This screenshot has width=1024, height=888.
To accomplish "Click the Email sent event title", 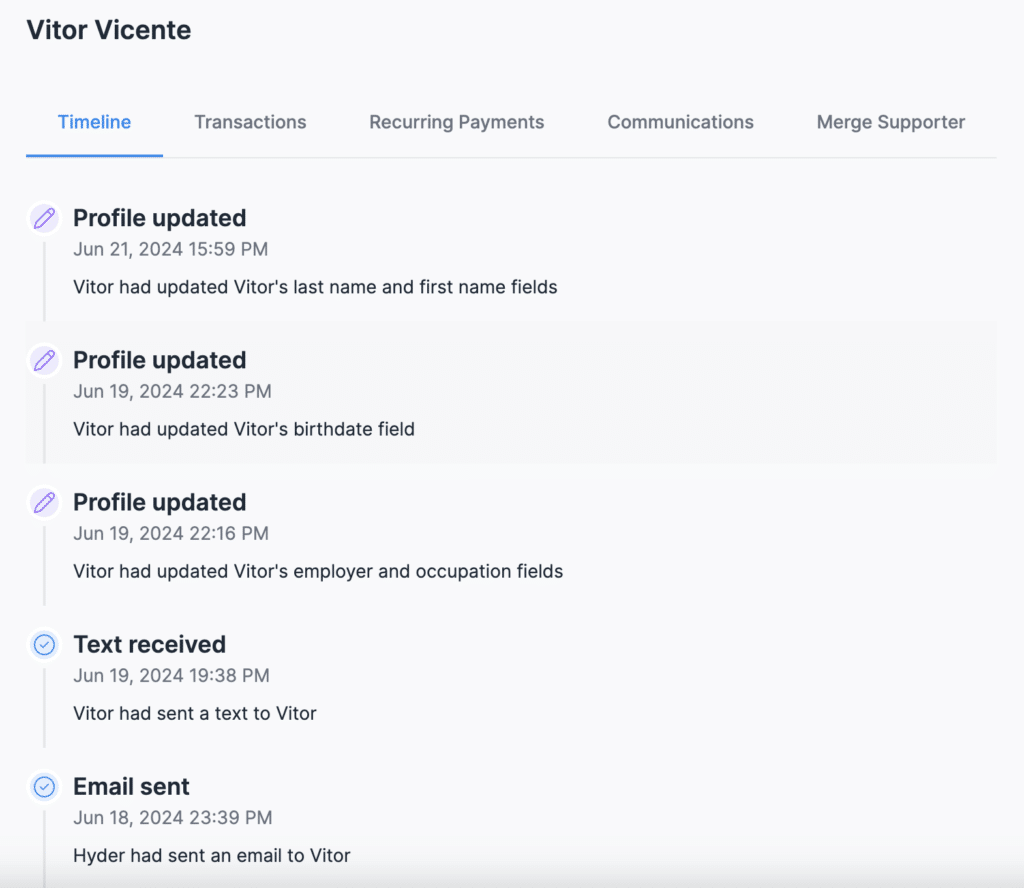I will click(131, 787).
